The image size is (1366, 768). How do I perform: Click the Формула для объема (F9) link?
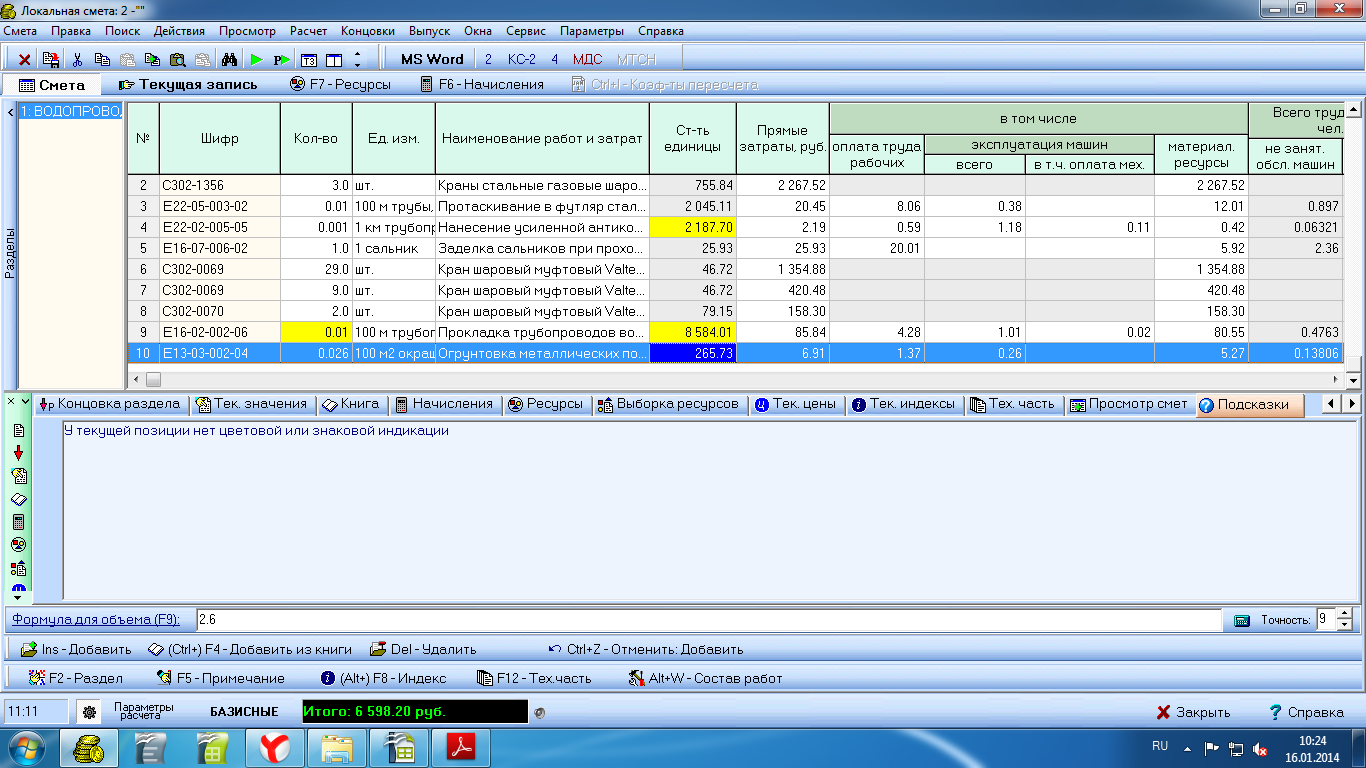coord(96,620)
